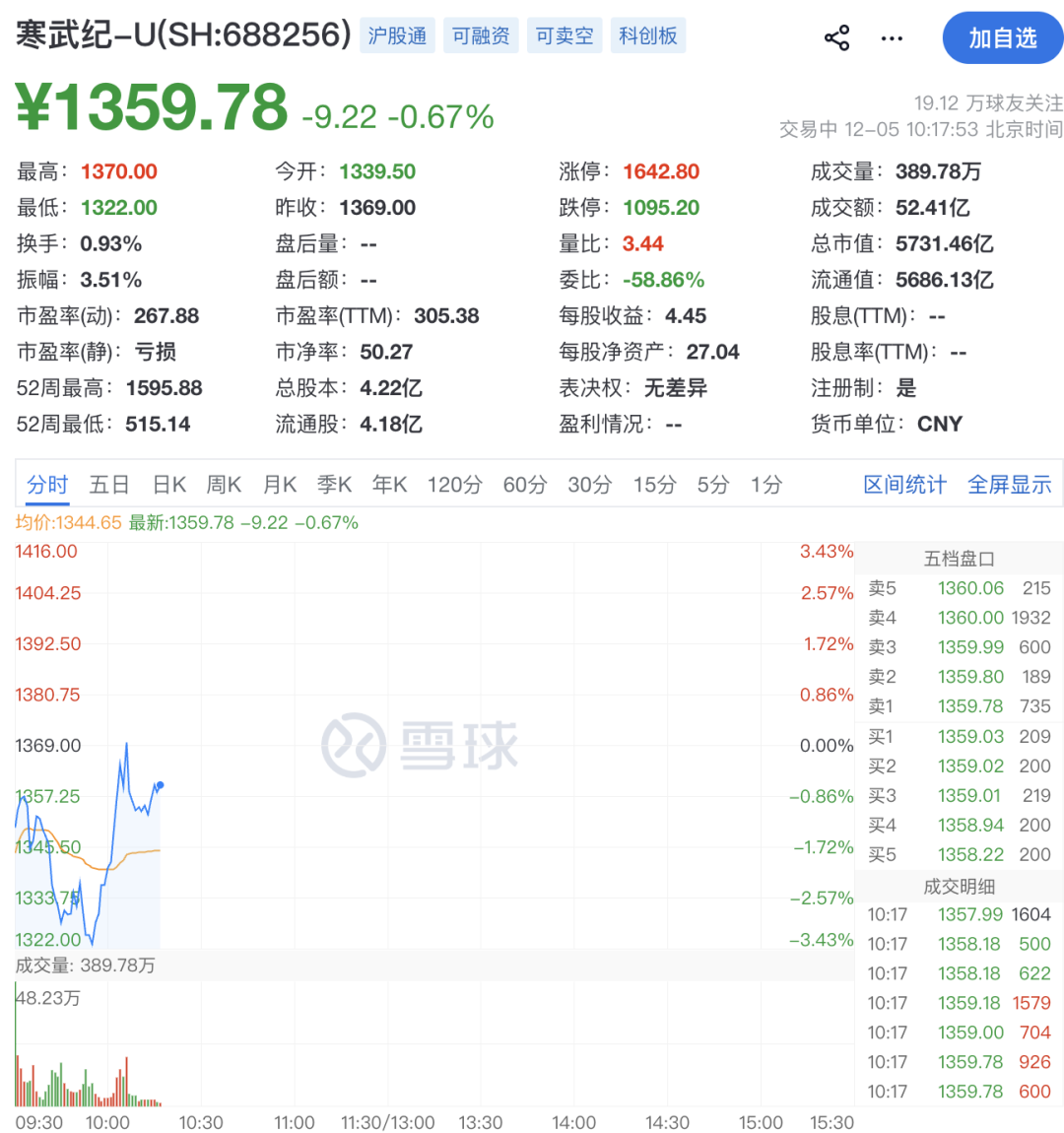Click the share icon

[x=836, y=38]
